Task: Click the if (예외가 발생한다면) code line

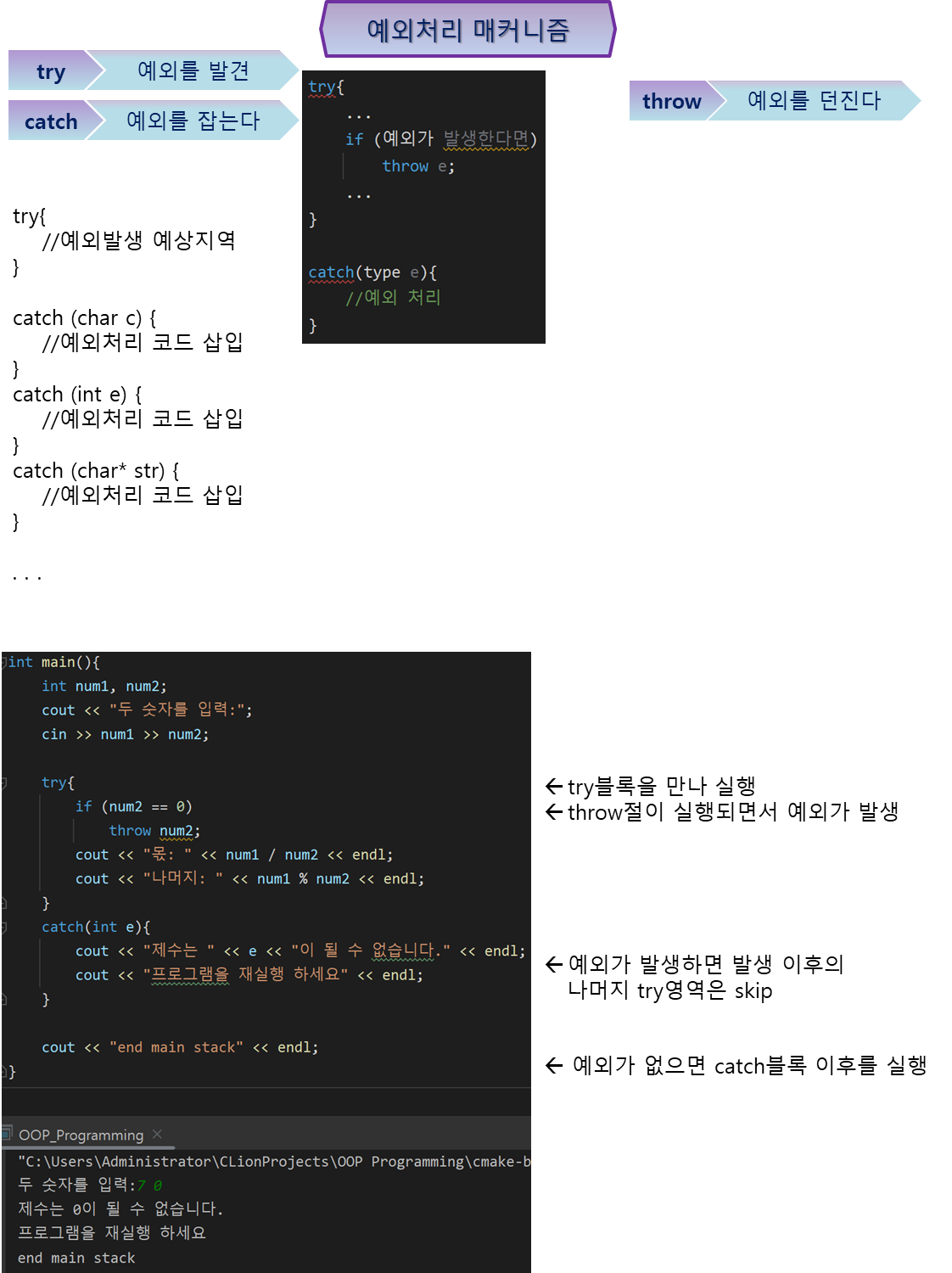Action: click(441, 139)
